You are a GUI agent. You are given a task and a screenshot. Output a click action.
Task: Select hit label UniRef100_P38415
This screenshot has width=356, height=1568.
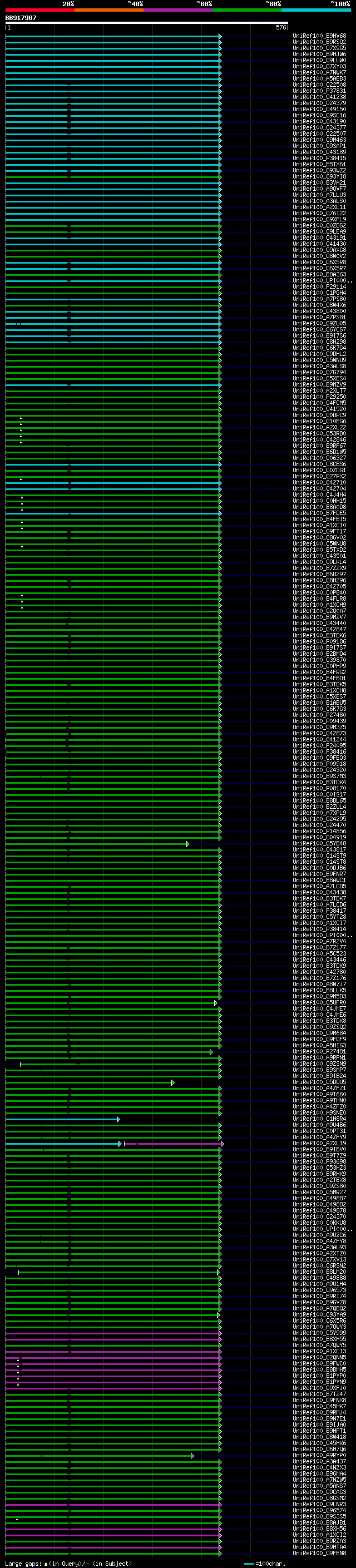319,159
